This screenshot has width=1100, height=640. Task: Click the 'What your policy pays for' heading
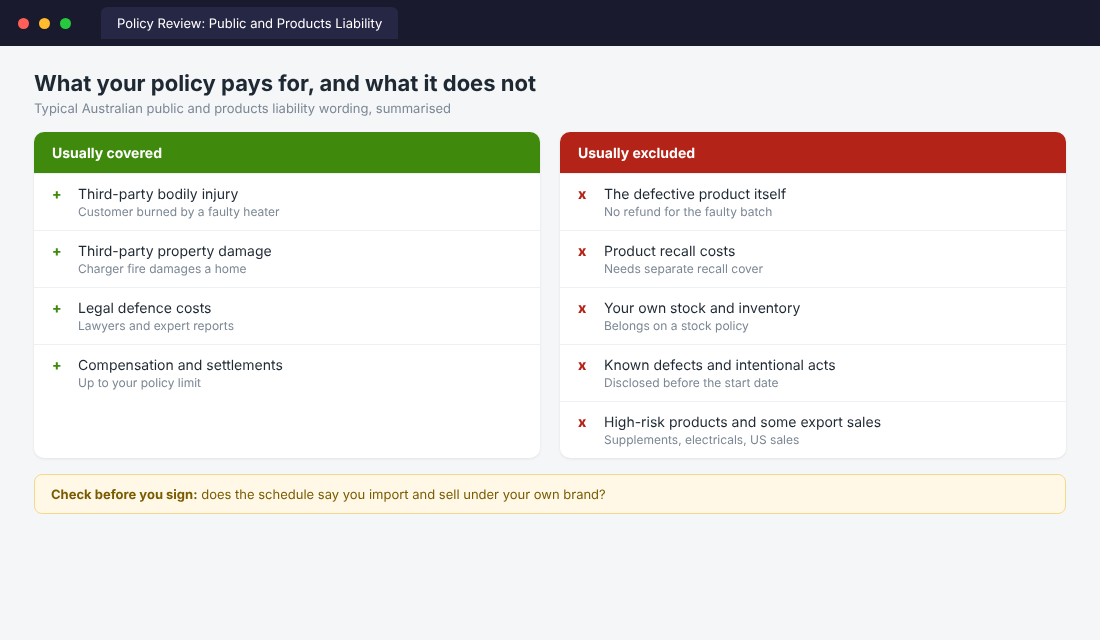tap(285, 84)
